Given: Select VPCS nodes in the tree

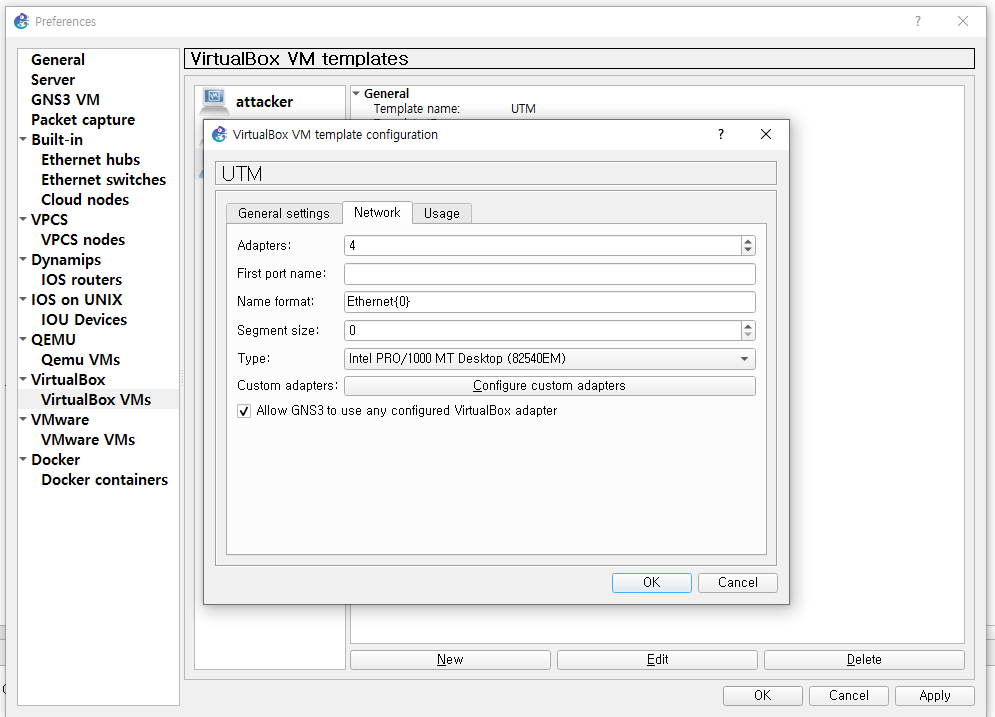Looking at the screenshot, I should 83,240.
